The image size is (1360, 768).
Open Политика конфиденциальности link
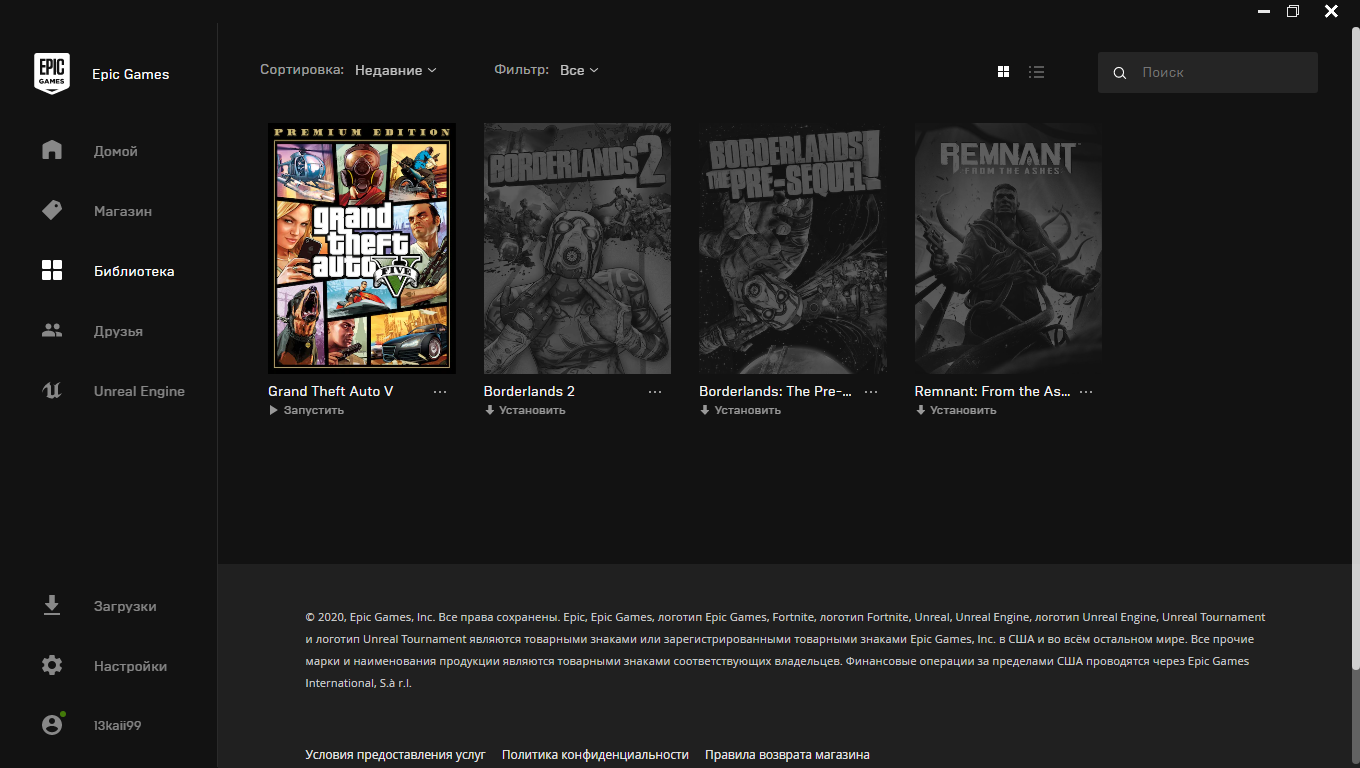[595, 755]
